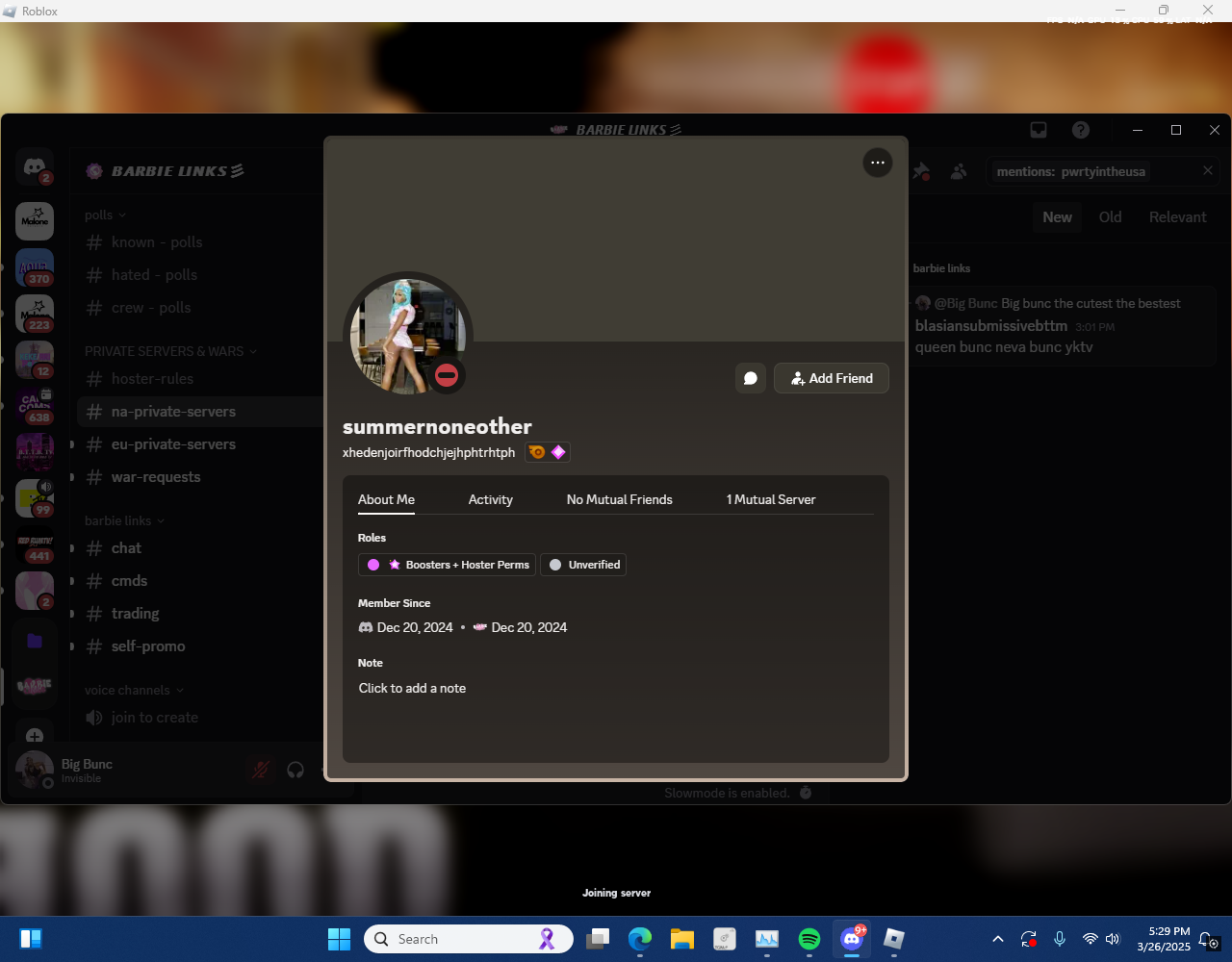Open the crew - polls channel
The width and height of the screenshot is (1232, 962).
tap(199, 308)
